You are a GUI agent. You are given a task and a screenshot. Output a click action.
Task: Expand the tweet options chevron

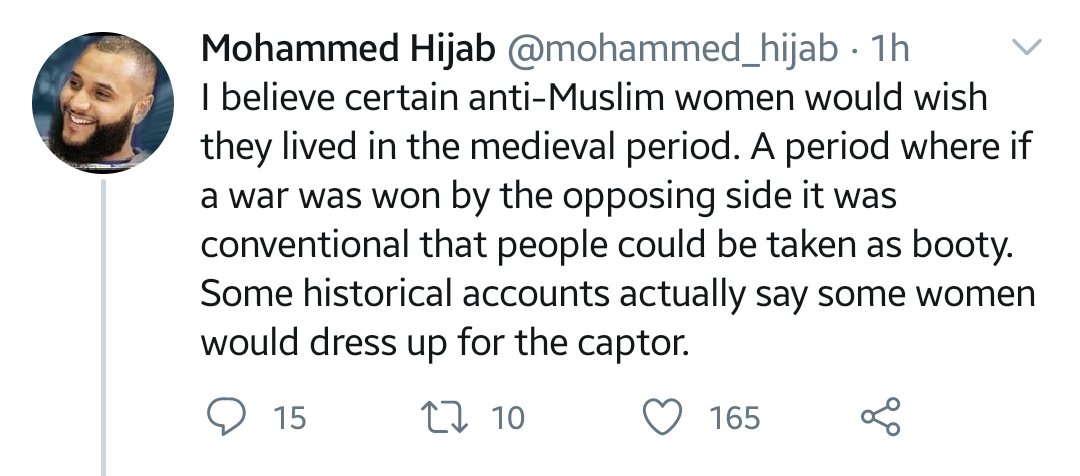(x=1027, y=47)
